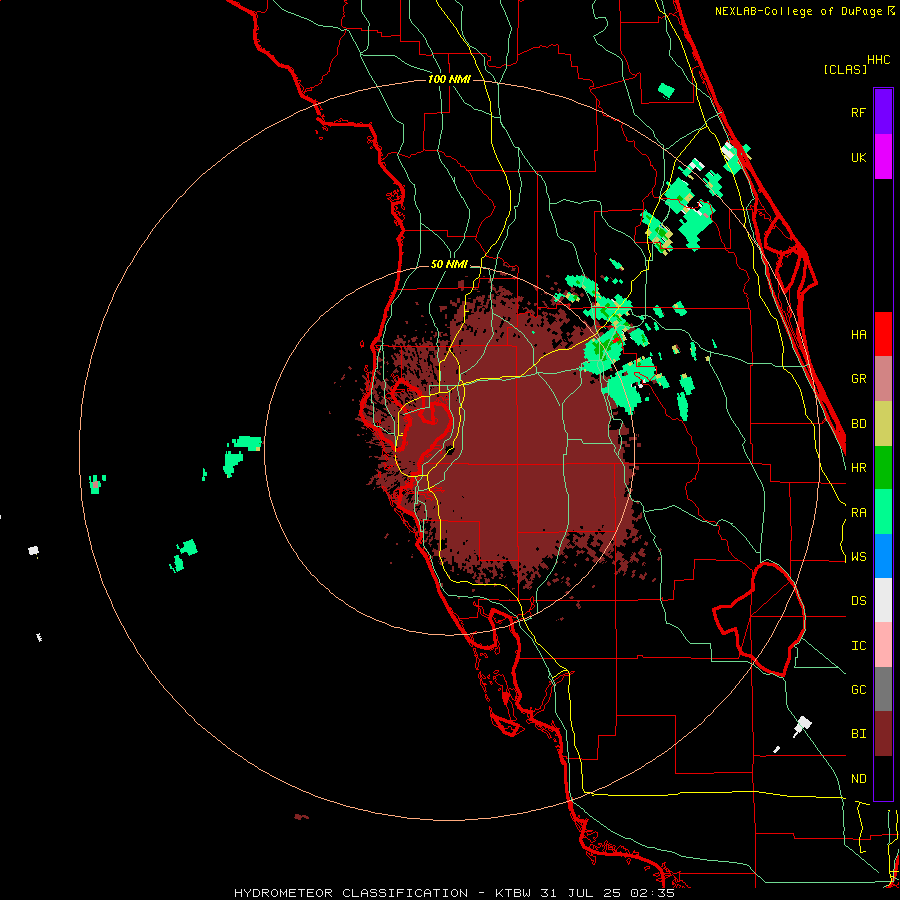Select the yellow BD legend swatch
The width and height of the screenshot is (900, 900).
click(883, 423)
